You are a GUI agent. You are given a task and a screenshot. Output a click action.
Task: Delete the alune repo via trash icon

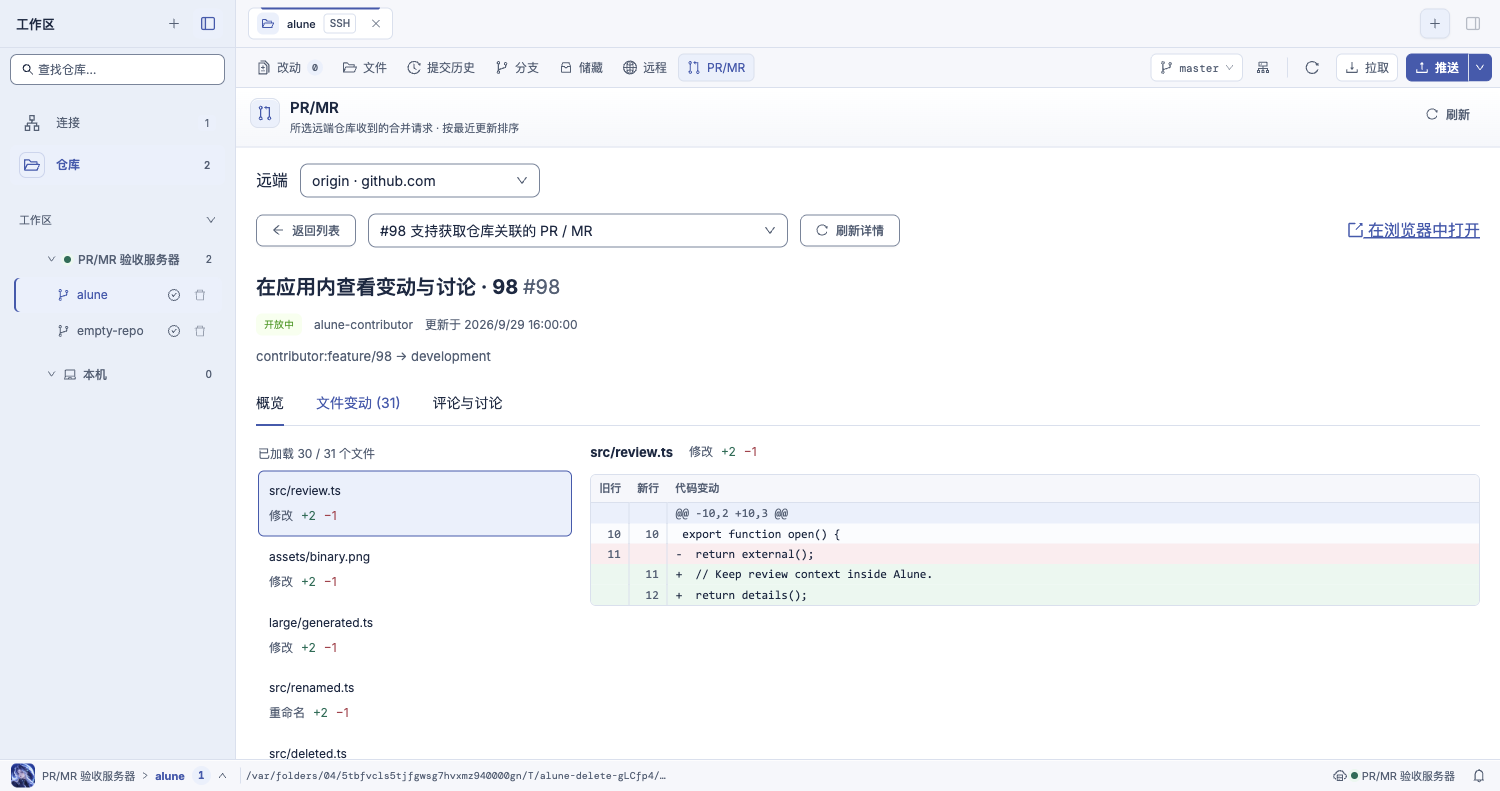pyautogui.click(x=200, y=295)
